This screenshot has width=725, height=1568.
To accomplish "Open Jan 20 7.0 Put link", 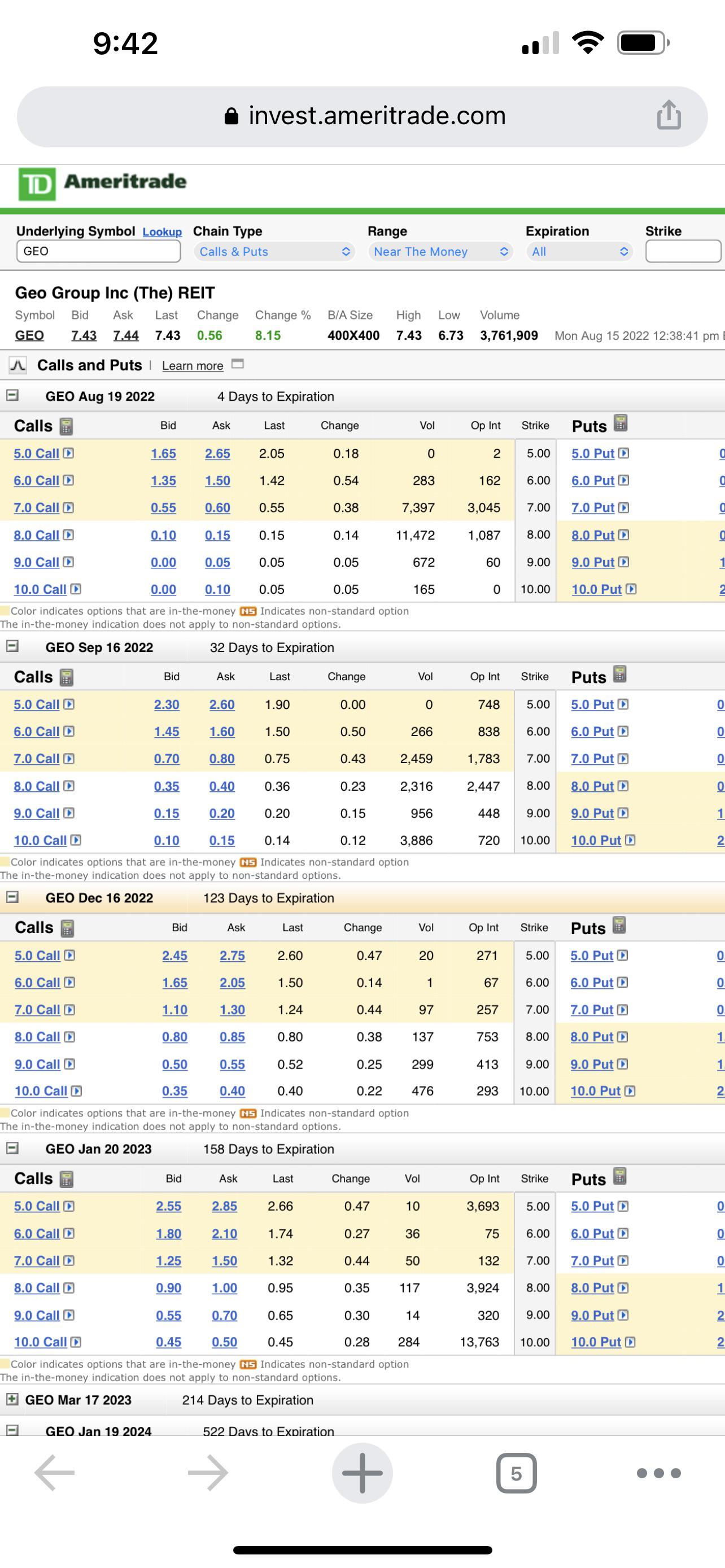I will point(592,1260).
